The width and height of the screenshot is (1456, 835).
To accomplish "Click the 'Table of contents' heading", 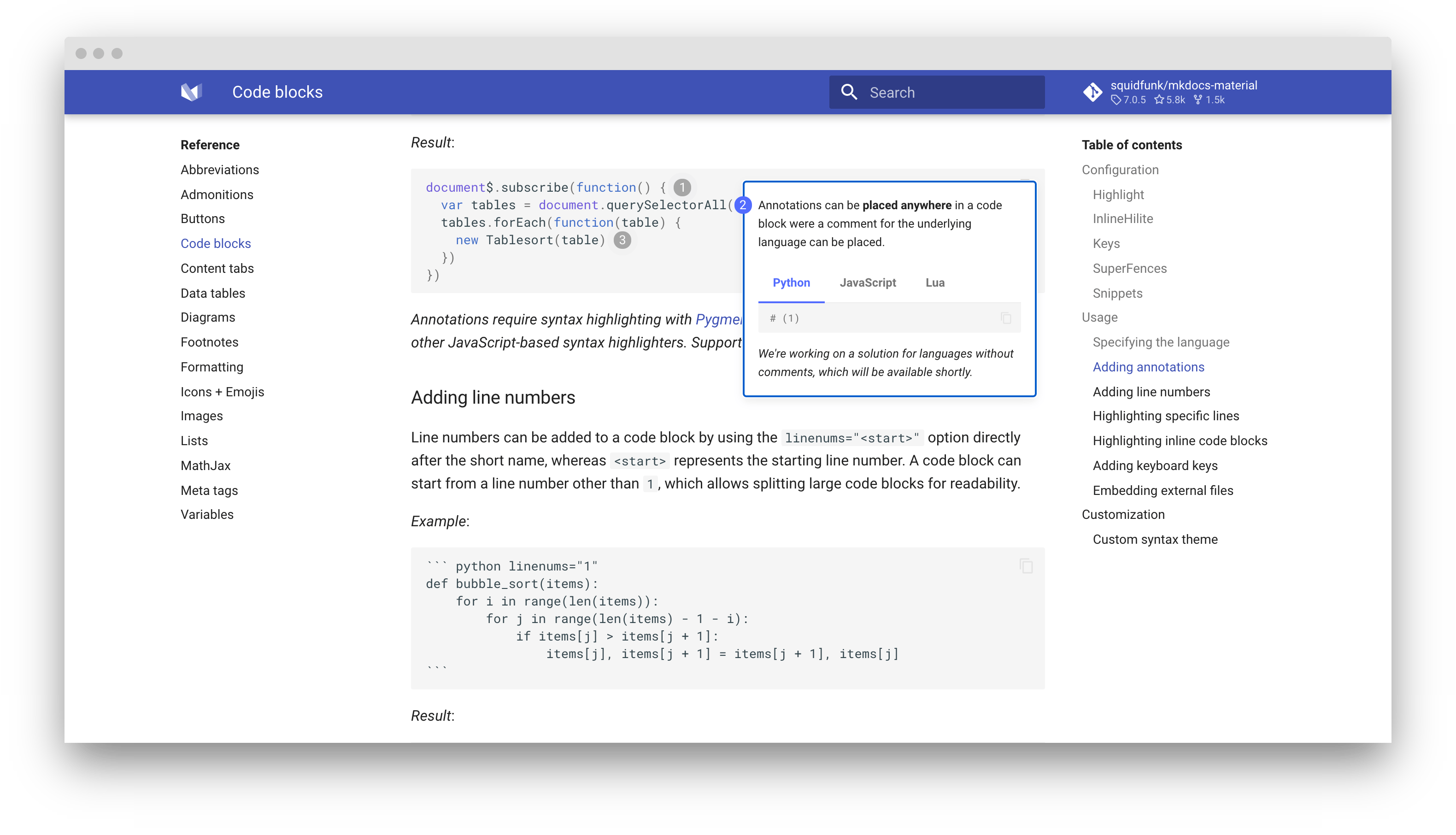I will coord(1132,145).
